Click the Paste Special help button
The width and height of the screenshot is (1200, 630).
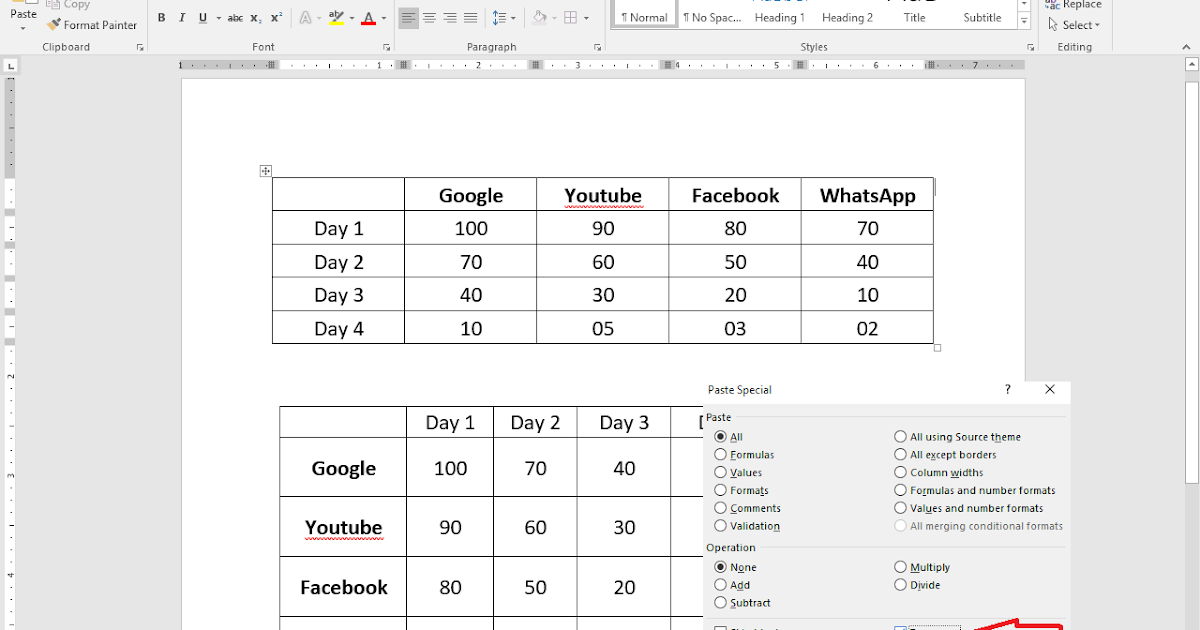tap(1007, 389)
